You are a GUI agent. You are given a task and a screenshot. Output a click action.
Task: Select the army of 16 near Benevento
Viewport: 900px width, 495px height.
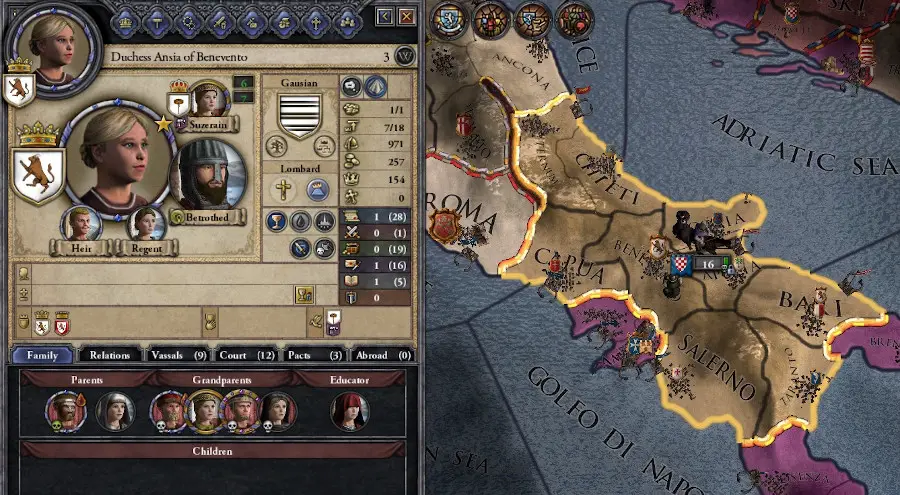coord(701,264)
